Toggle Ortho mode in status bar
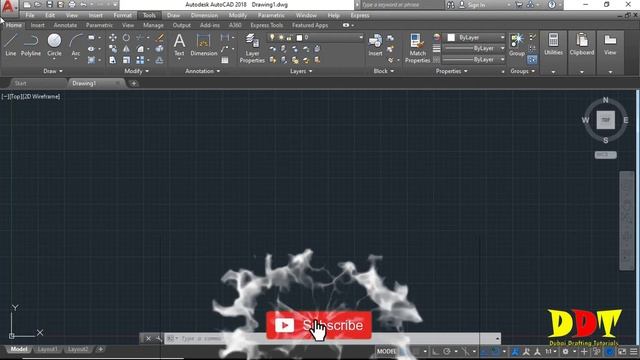 (436, 351)
